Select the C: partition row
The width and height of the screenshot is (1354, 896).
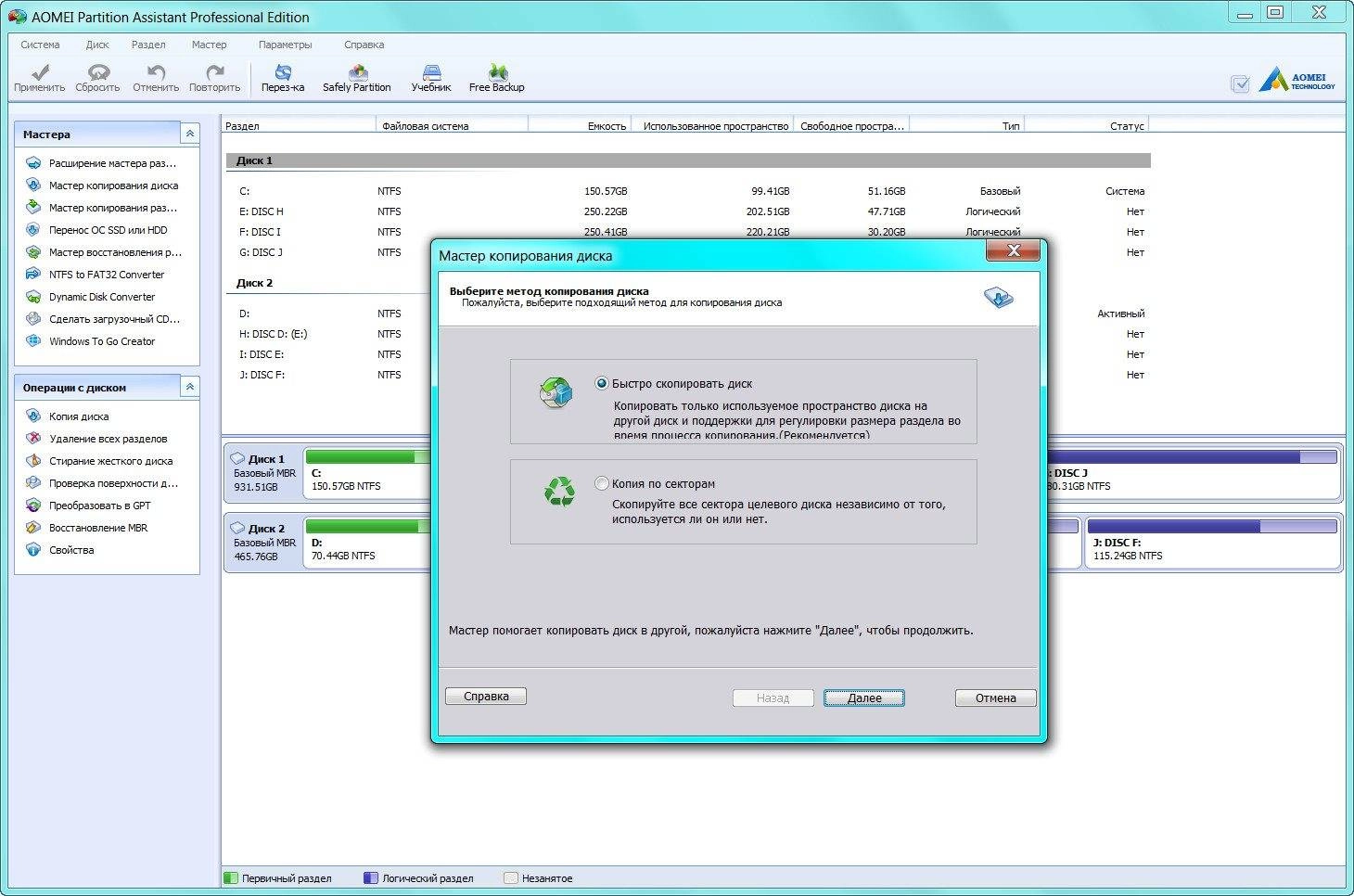[688, 191]
